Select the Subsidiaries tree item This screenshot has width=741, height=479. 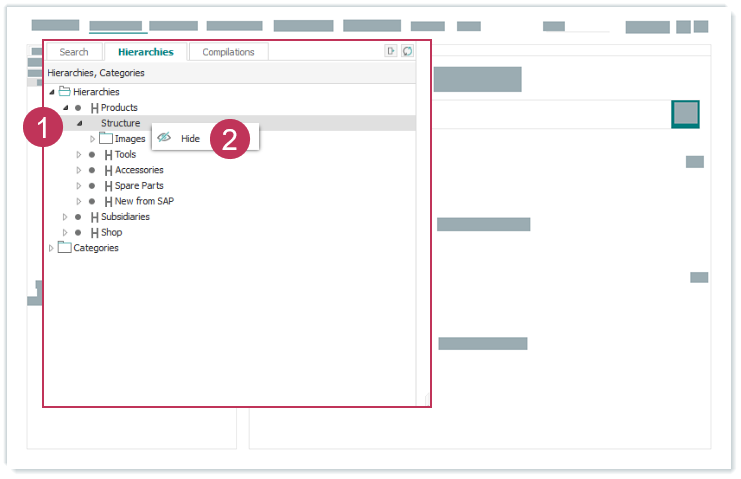[x=125, y=217]
